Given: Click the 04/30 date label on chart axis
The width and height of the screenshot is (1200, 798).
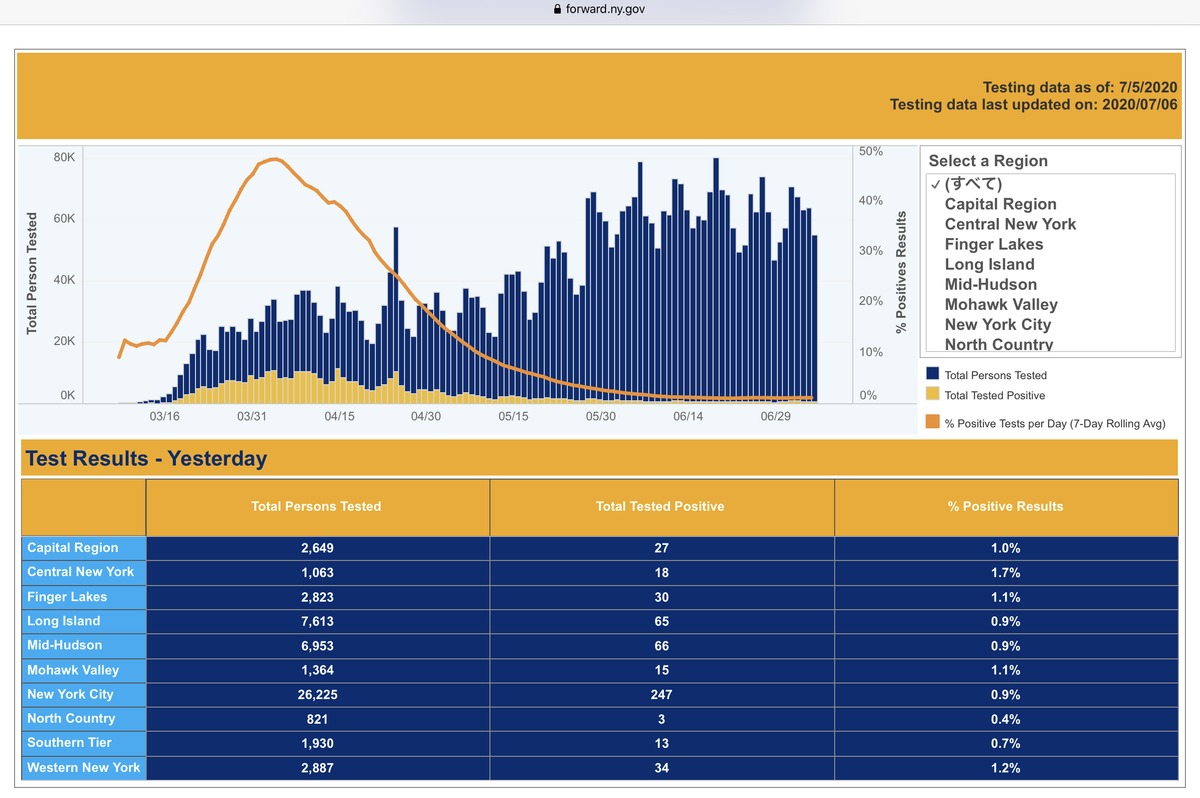Looking at the screenshot, I should (x=426, y=416).
